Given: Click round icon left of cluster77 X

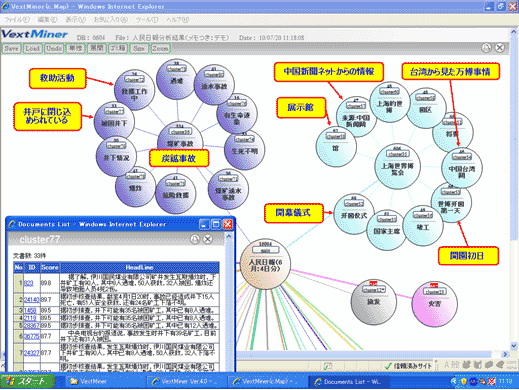Looking at the screenshot, I should [x=195, y=239].
